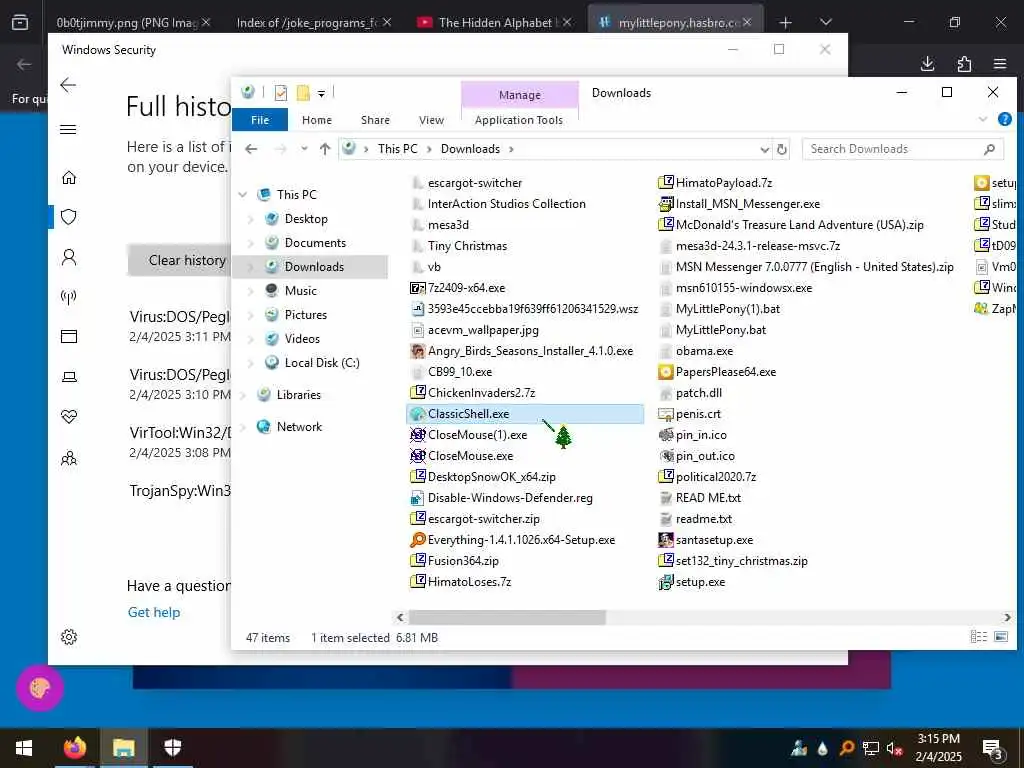The image size is (1024, 768).
Task: Select Disable-Windows-Defender.reg file
Action: click(x=502, y=498)
